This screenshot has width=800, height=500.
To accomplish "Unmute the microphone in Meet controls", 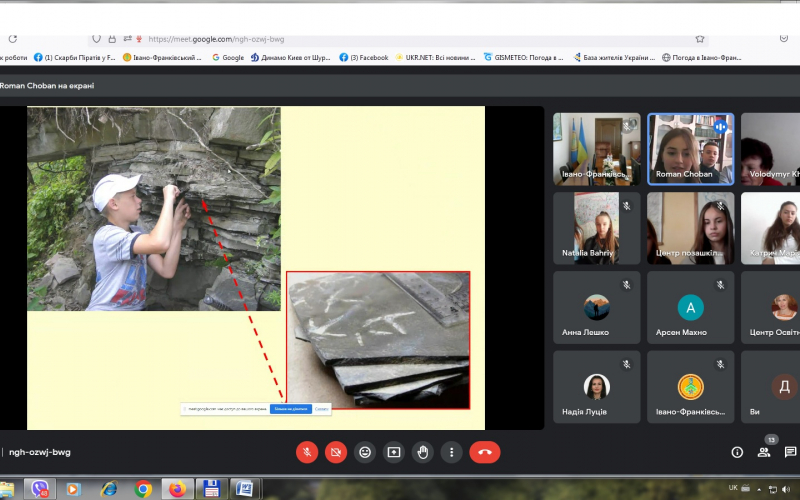I will tap(307, 452).
